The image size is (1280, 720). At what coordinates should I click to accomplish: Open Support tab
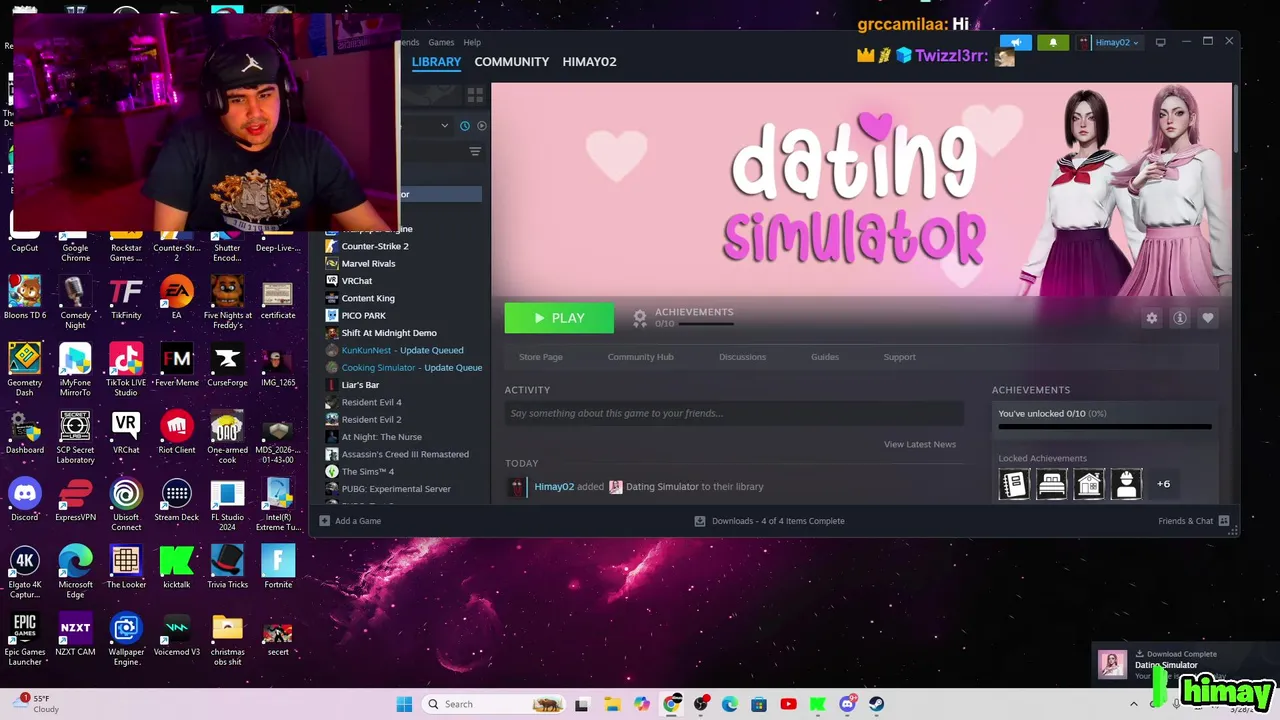point(899,357)
